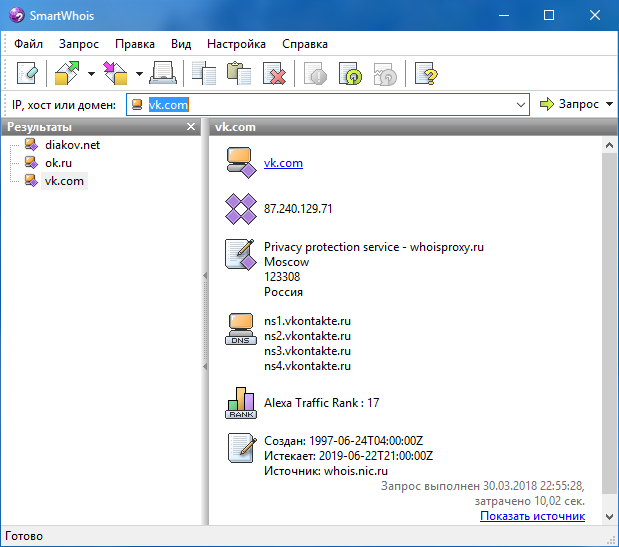Close the Результаты panel
The width and height of the screenshot is (619, 547).
pyautogui.click(x=191, y=127)
